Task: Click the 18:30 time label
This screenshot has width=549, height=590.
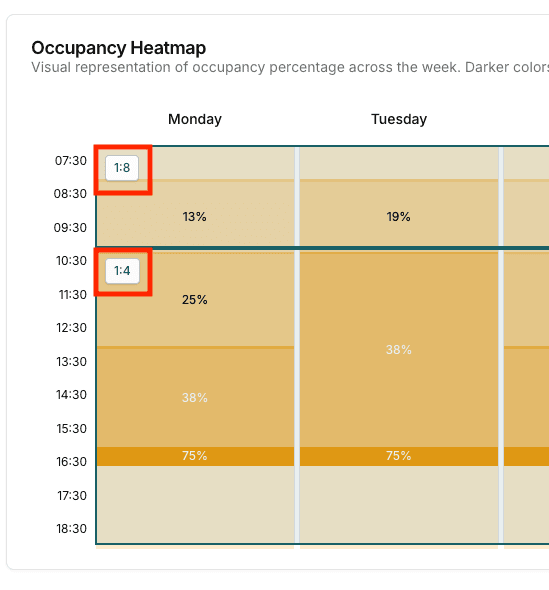Action: [71, 529]
